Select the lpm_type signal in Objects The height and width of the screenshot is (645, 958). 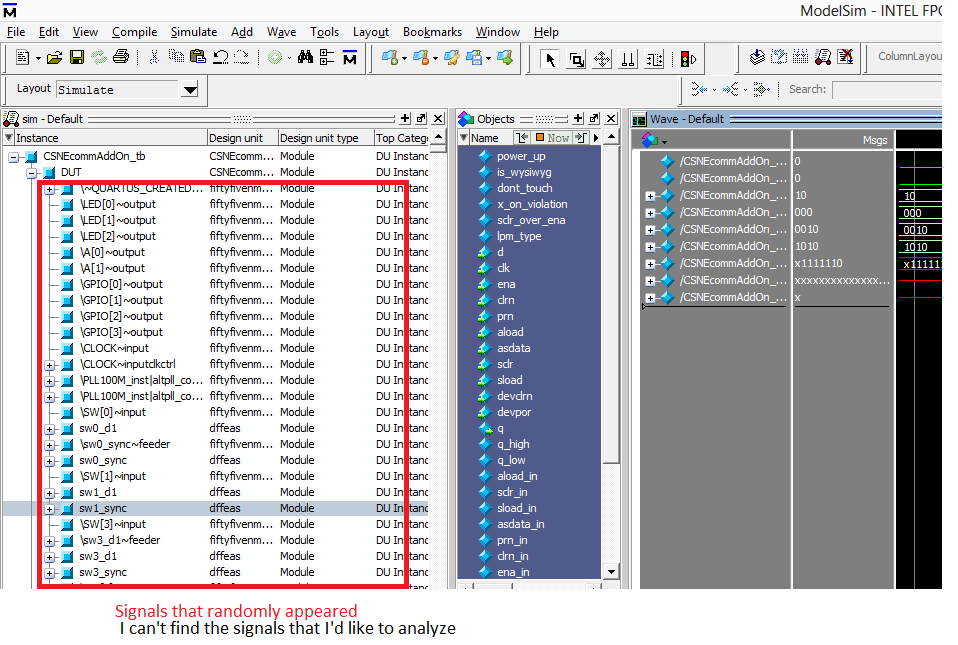tap(518, 236)
